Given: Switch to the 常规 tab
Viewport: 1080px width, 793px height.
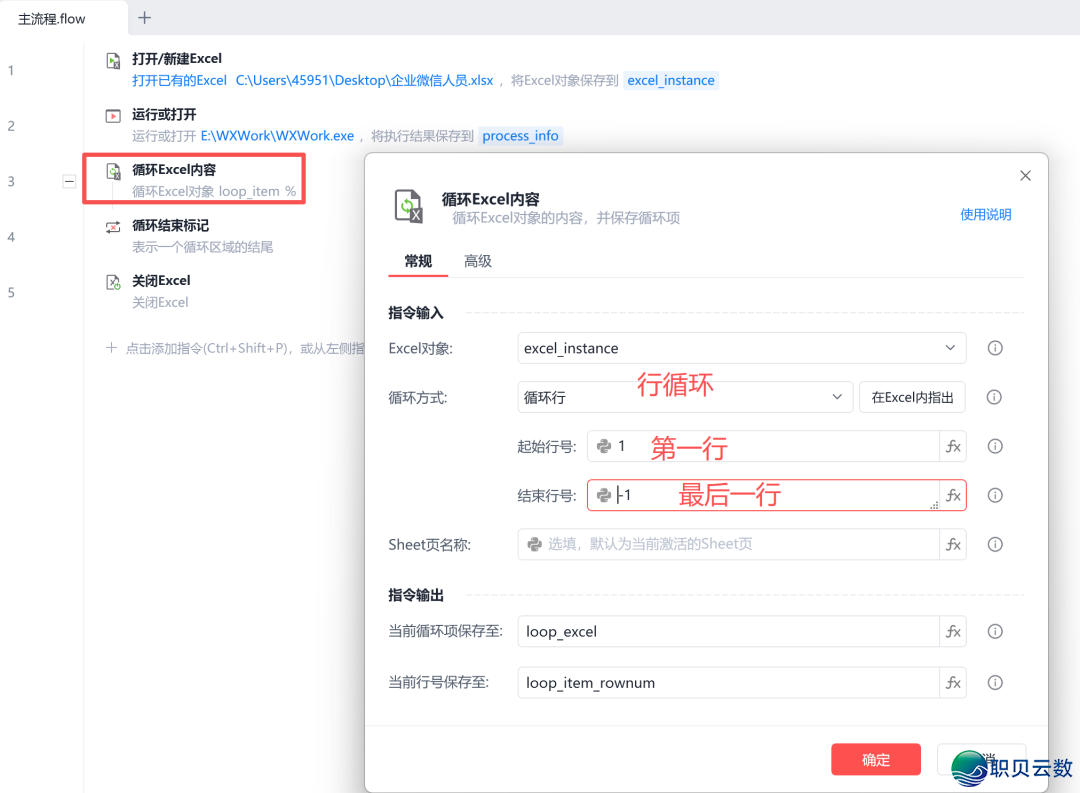Looking at the screenshot, I should (x=417, y=260).
